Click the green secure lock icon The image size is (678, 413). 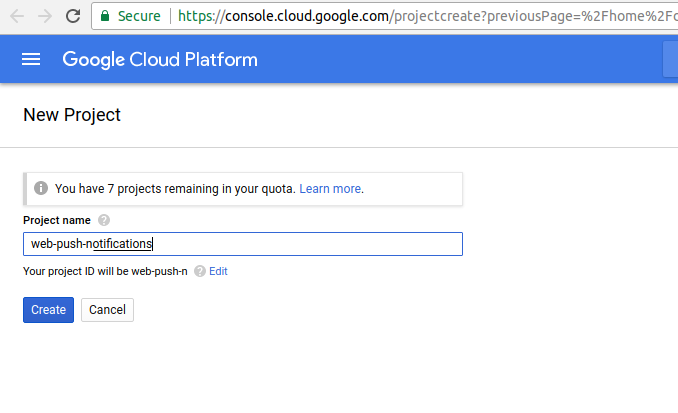click(x=105, y=16)
